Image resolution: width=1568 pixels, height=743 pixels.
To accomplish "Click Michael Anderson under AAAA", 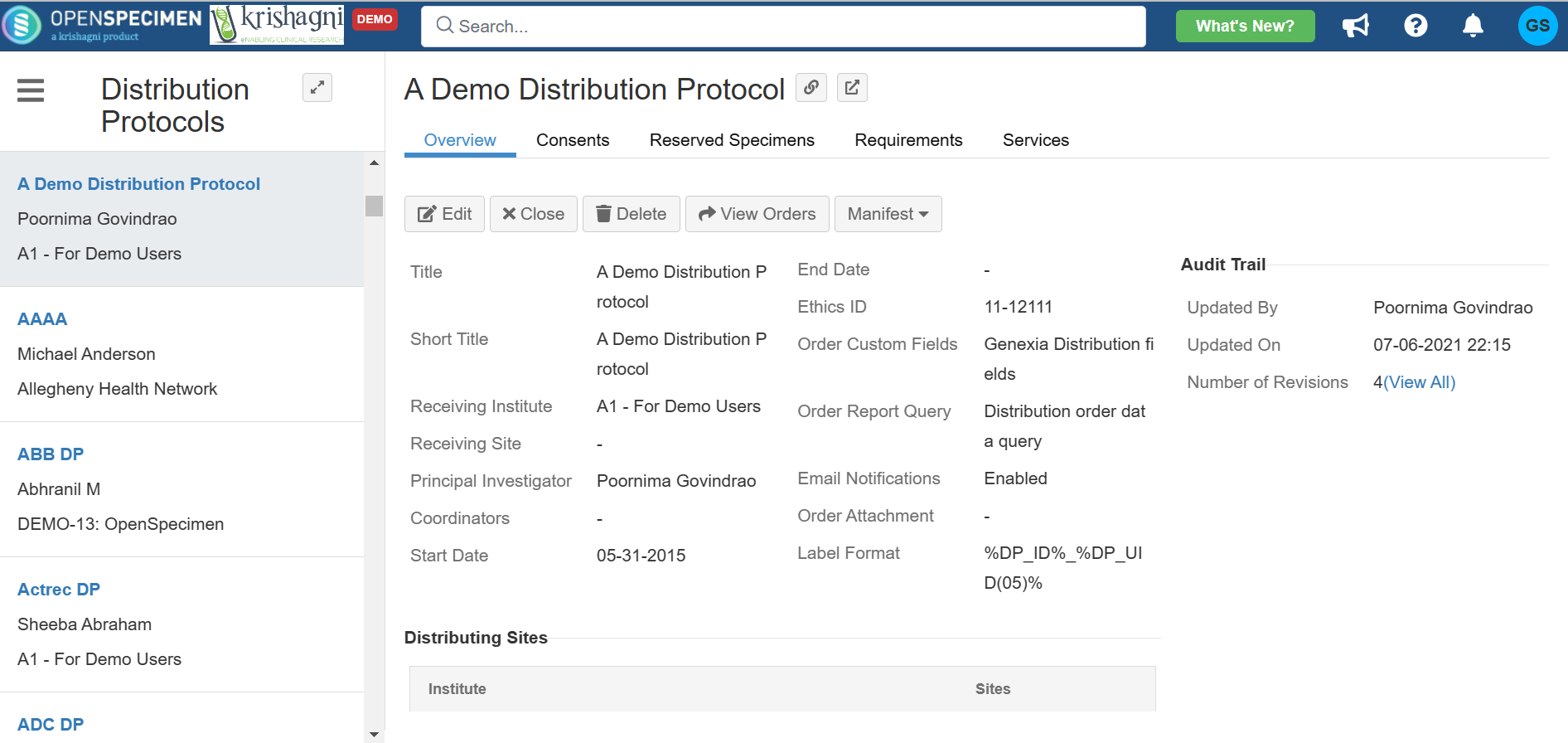I will pyautogui.click(x=86, y=354).
